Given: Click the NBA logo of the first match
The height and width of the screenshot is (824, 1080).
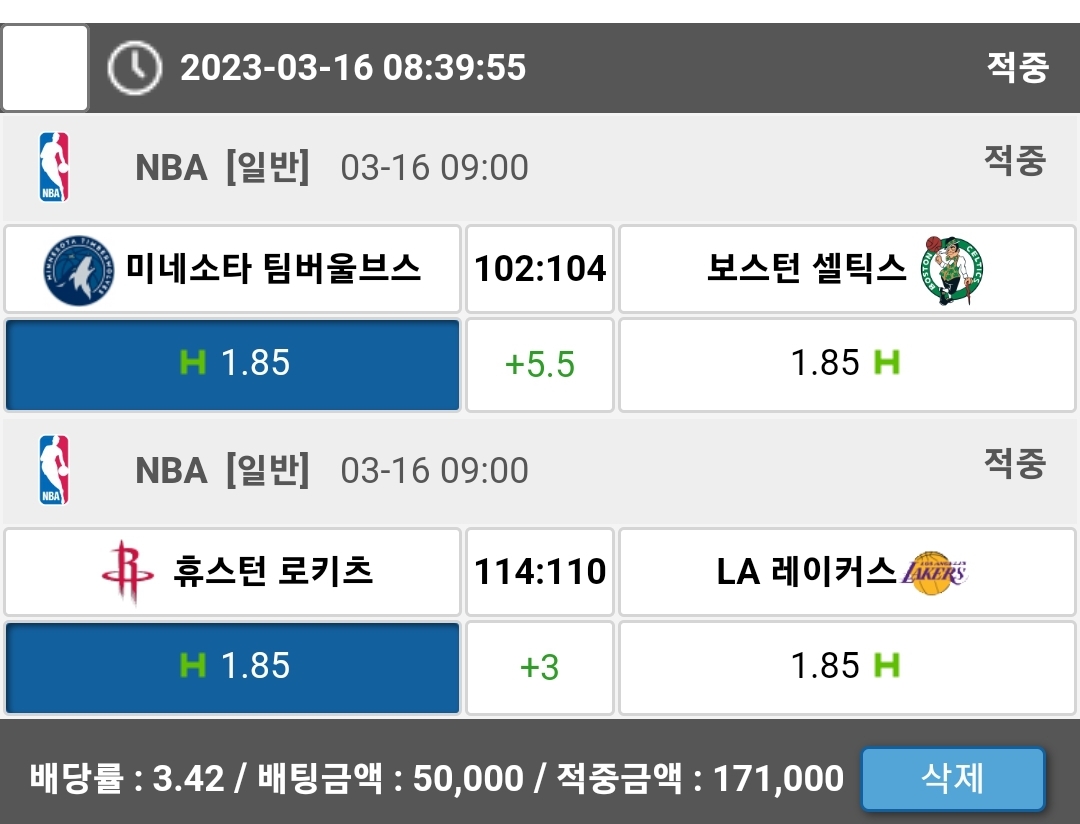Looking at the screenshot, I should 54,167.
